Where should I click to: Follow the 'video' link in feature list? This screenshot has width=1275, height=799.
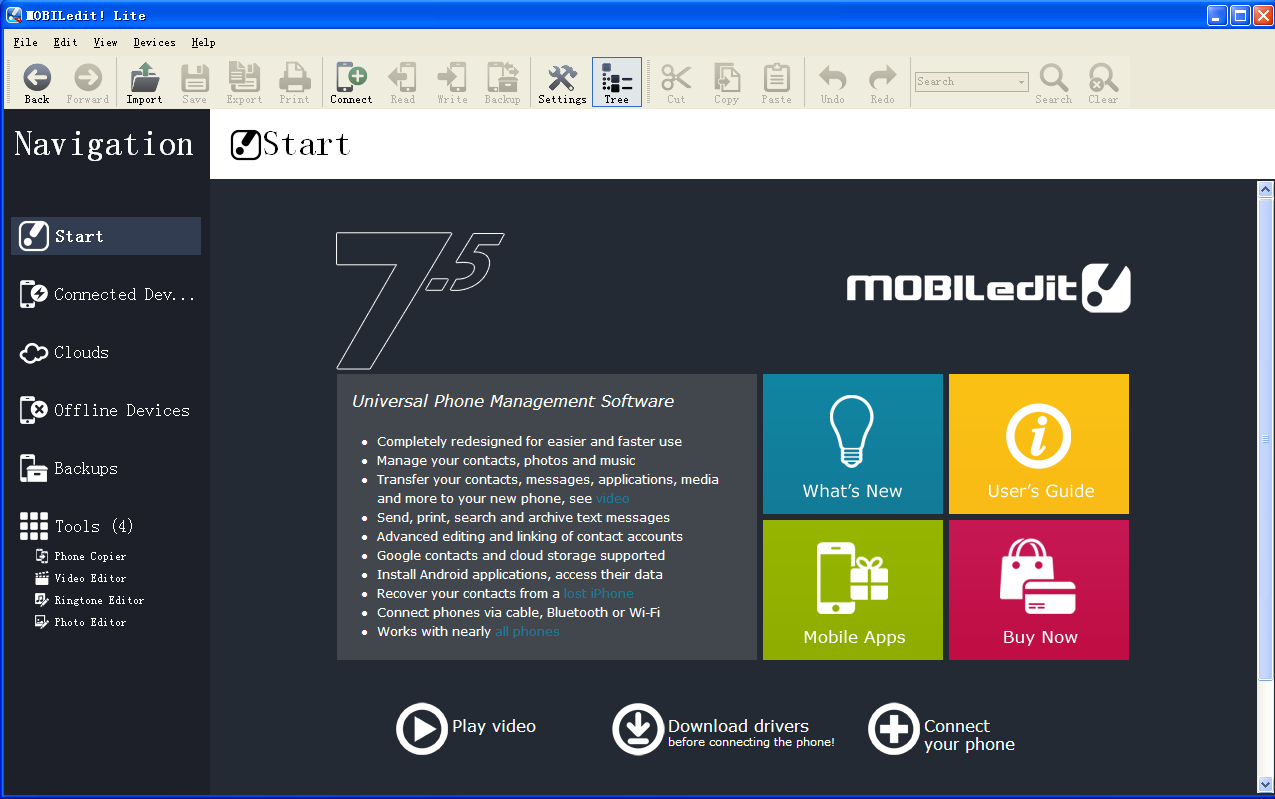[x=613, y=498]
